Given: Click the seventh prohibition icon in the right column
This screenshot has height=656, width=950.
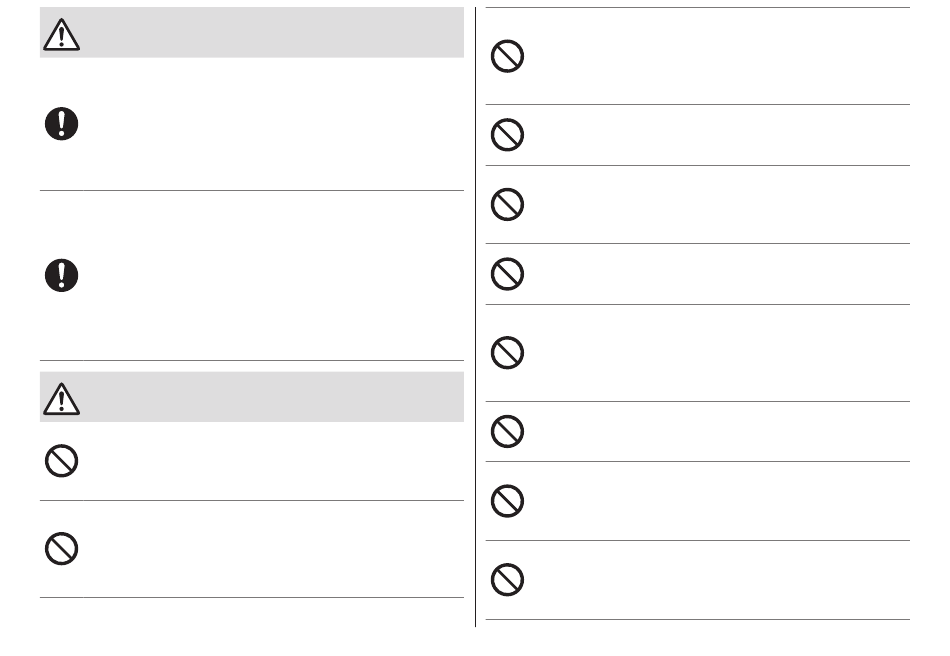Looking at the screenshot, I should click(x=507, y=501).
